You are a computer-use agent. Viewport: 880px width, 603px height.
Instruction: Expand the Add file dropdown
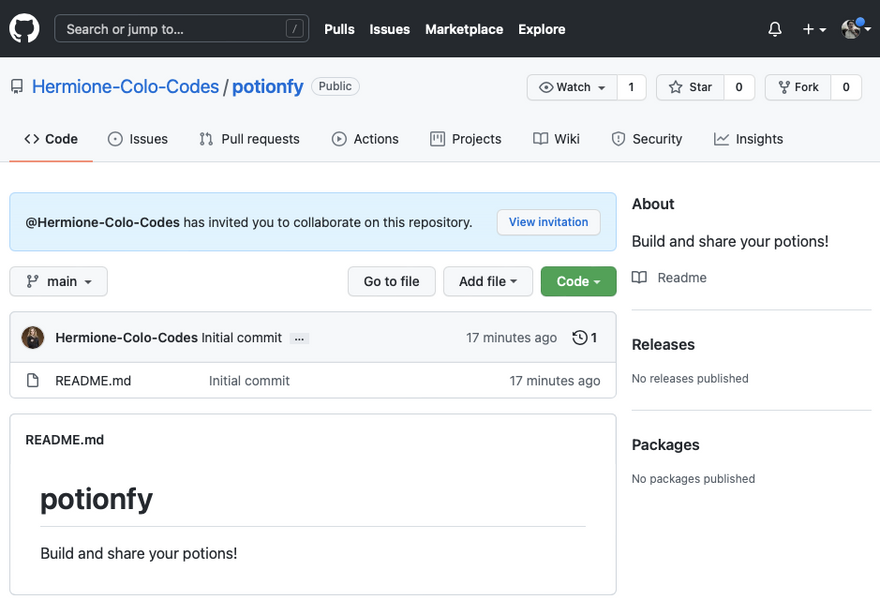488,282
